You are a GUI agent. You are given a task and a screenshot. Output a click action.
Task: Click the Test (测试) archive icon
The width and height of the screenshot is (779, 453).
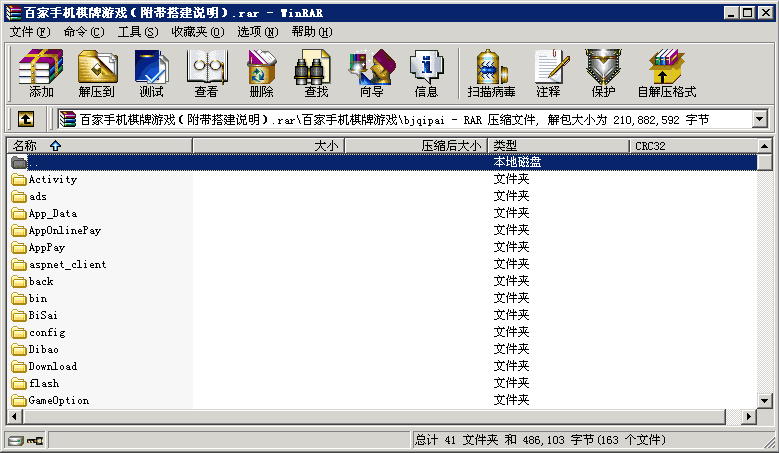click(151, 74)
